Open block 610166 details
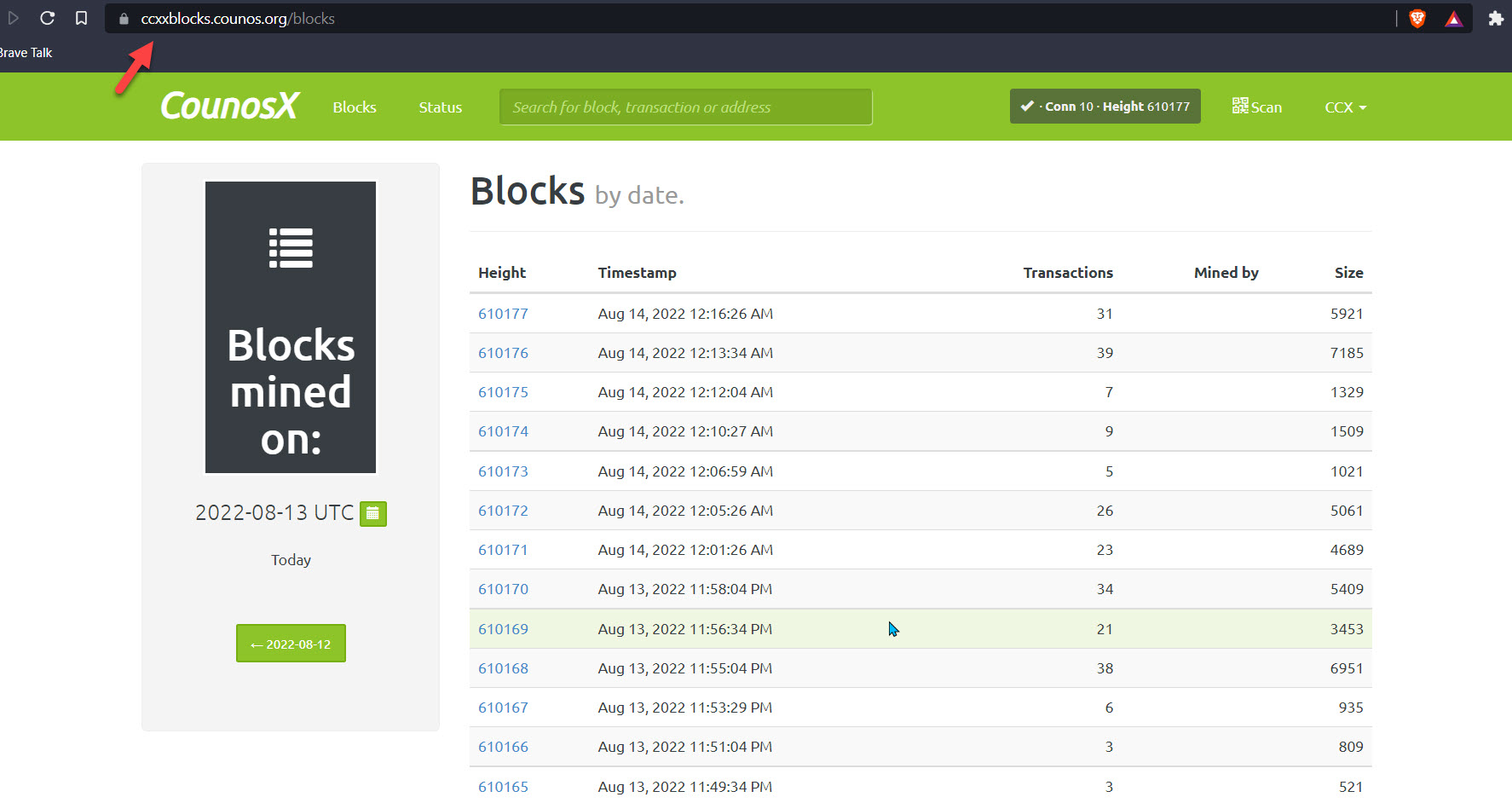 coord(503,747)
